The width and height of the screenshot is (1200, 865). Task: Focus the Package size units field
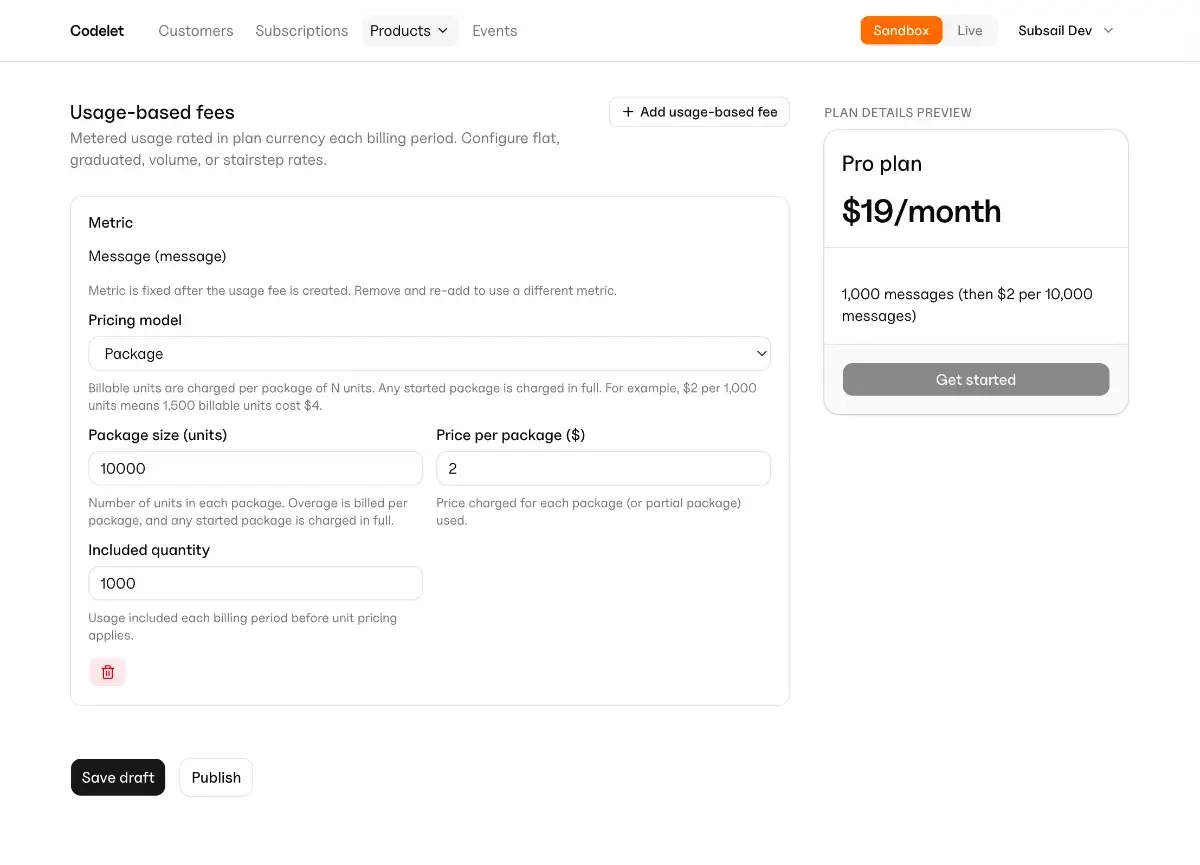[x=256, y=468]
